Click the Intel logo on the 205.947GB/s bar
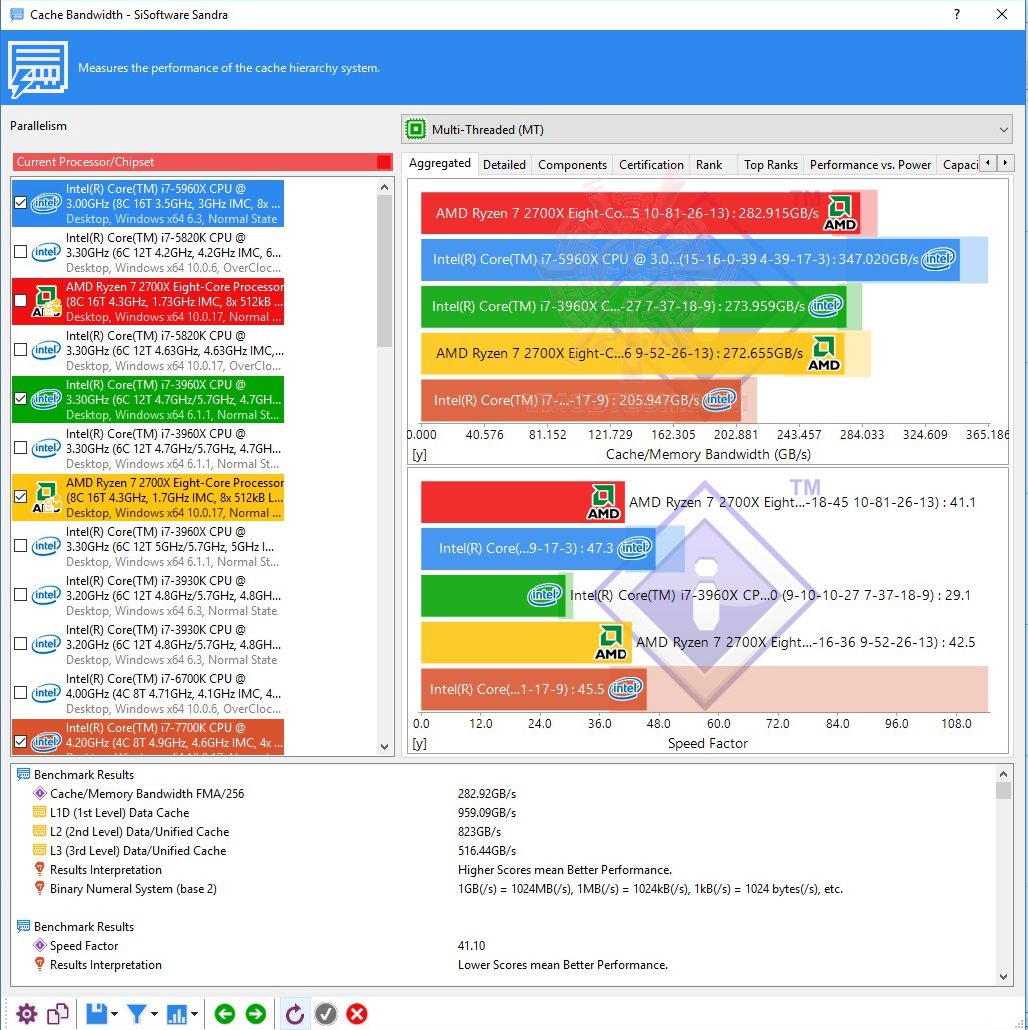The width and height of the screenshot is (1028, 1030). [x=719, y=399]
